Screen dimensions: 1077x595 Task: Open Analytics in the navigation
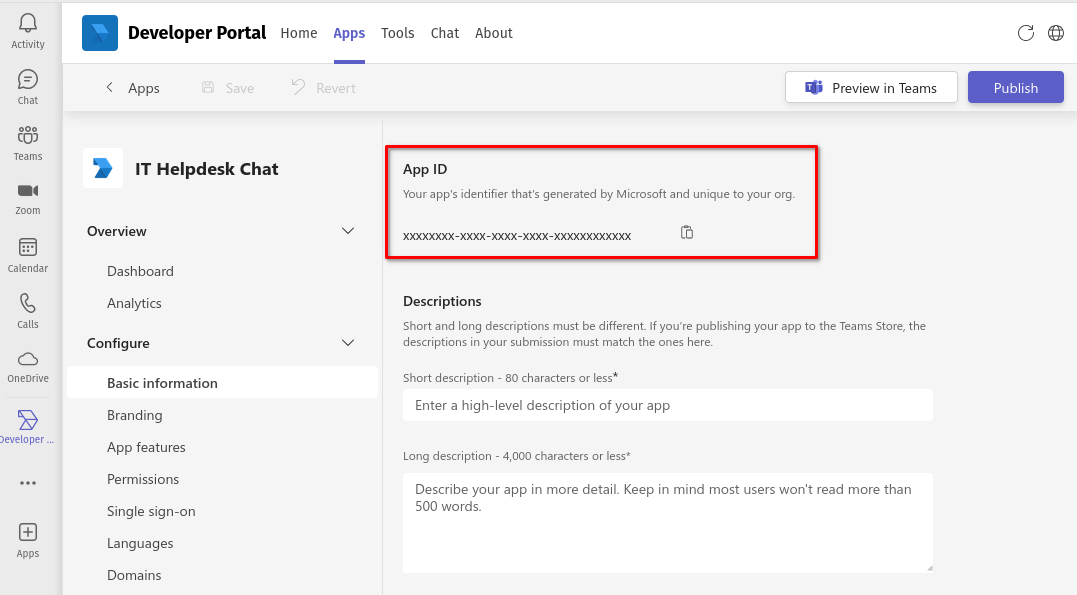pyautogui.click(x=134, y=303)
